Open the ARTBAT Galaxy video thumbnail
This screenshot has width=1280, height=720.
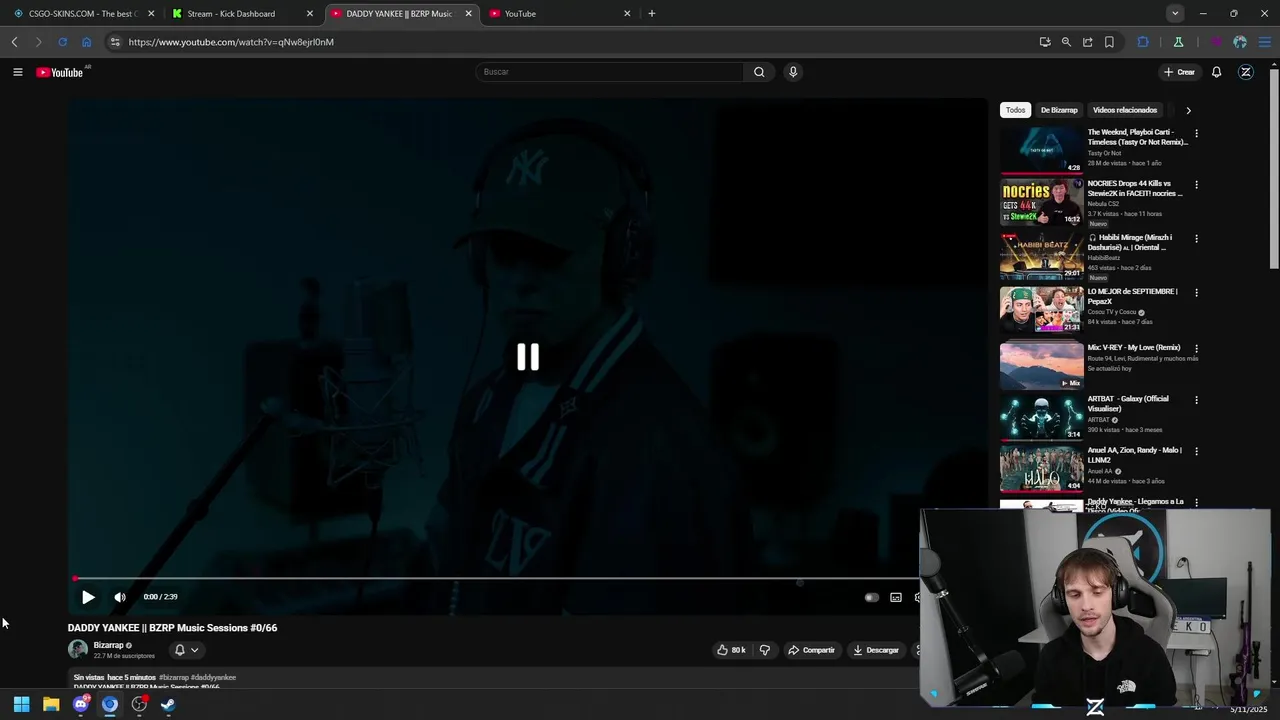[x=1042, y=417]
